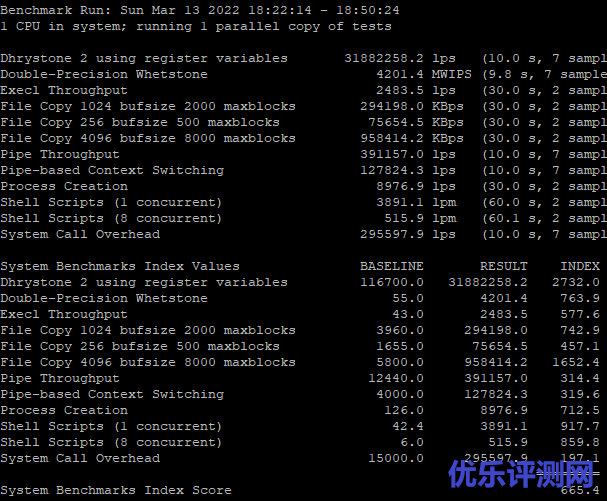The width and height of the screenshot is (607, 501).
Task: Click the 'System Benchmarks Index Values' heading
Action: point(120,266)
